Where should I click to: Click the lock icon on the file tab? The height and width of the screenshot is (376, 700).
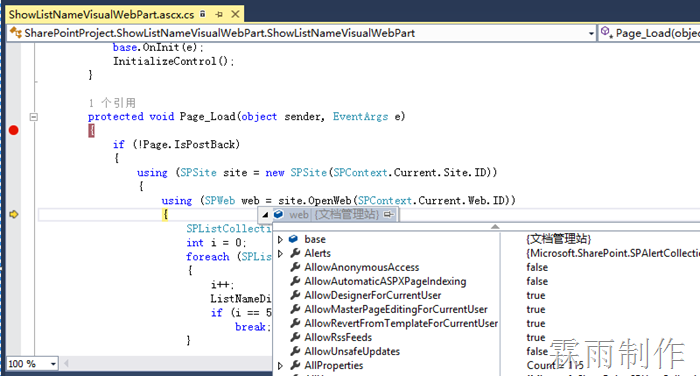[x=203, y=14]
